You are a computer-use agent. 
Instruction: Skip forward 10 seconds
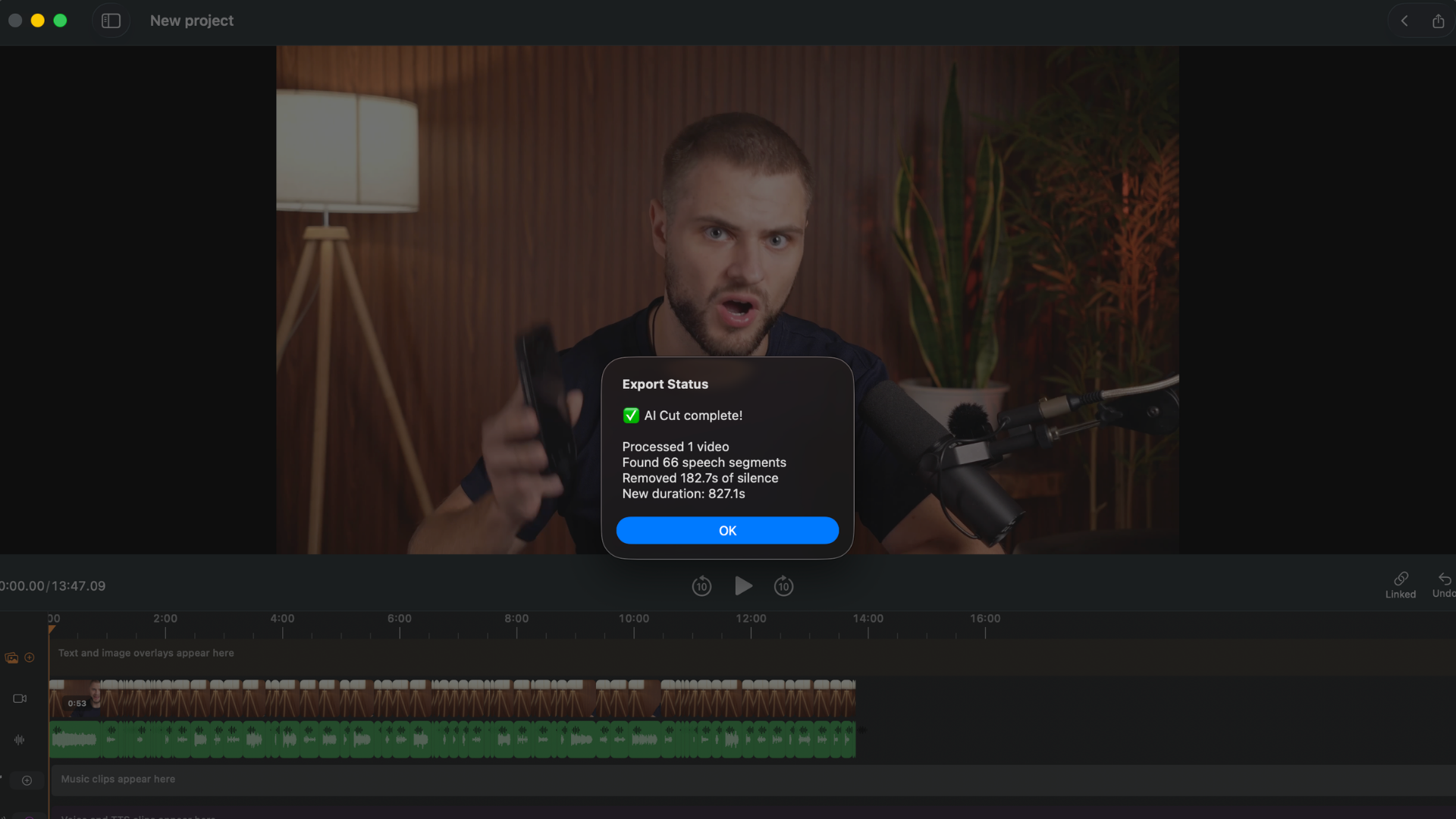click(x=783, y=586)
